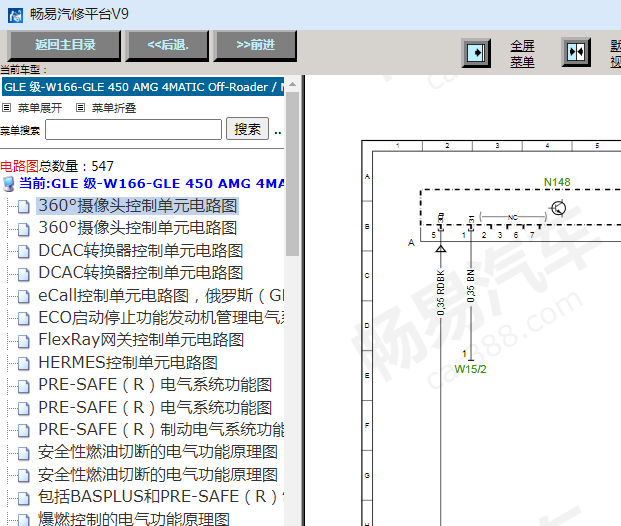Open 爆燃控制的电气功能原理图 item
The height and width of the screenshot is (526, 621).
point(134,518)
